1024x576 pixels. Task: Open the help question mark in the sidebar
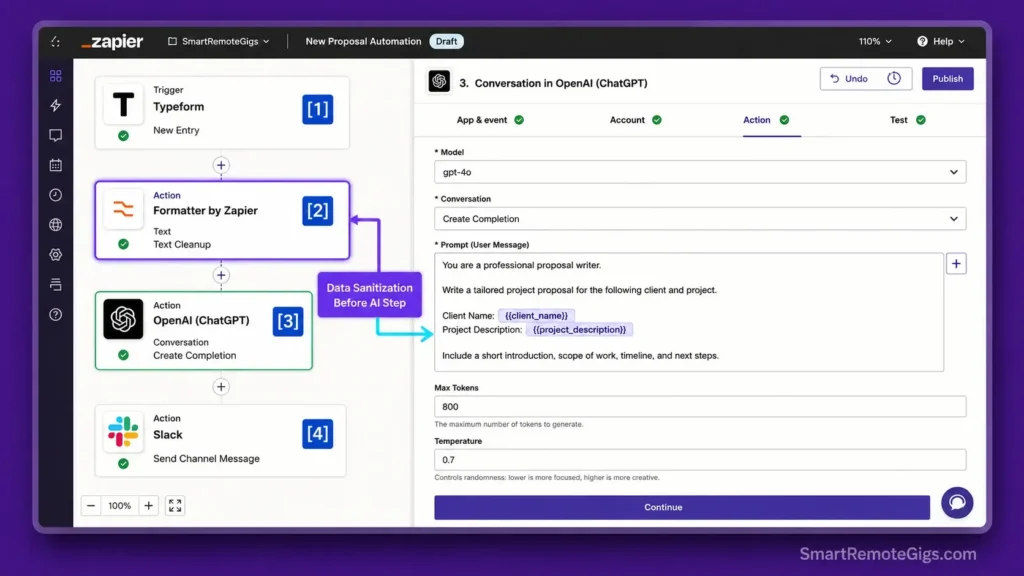tap(56, 314)
